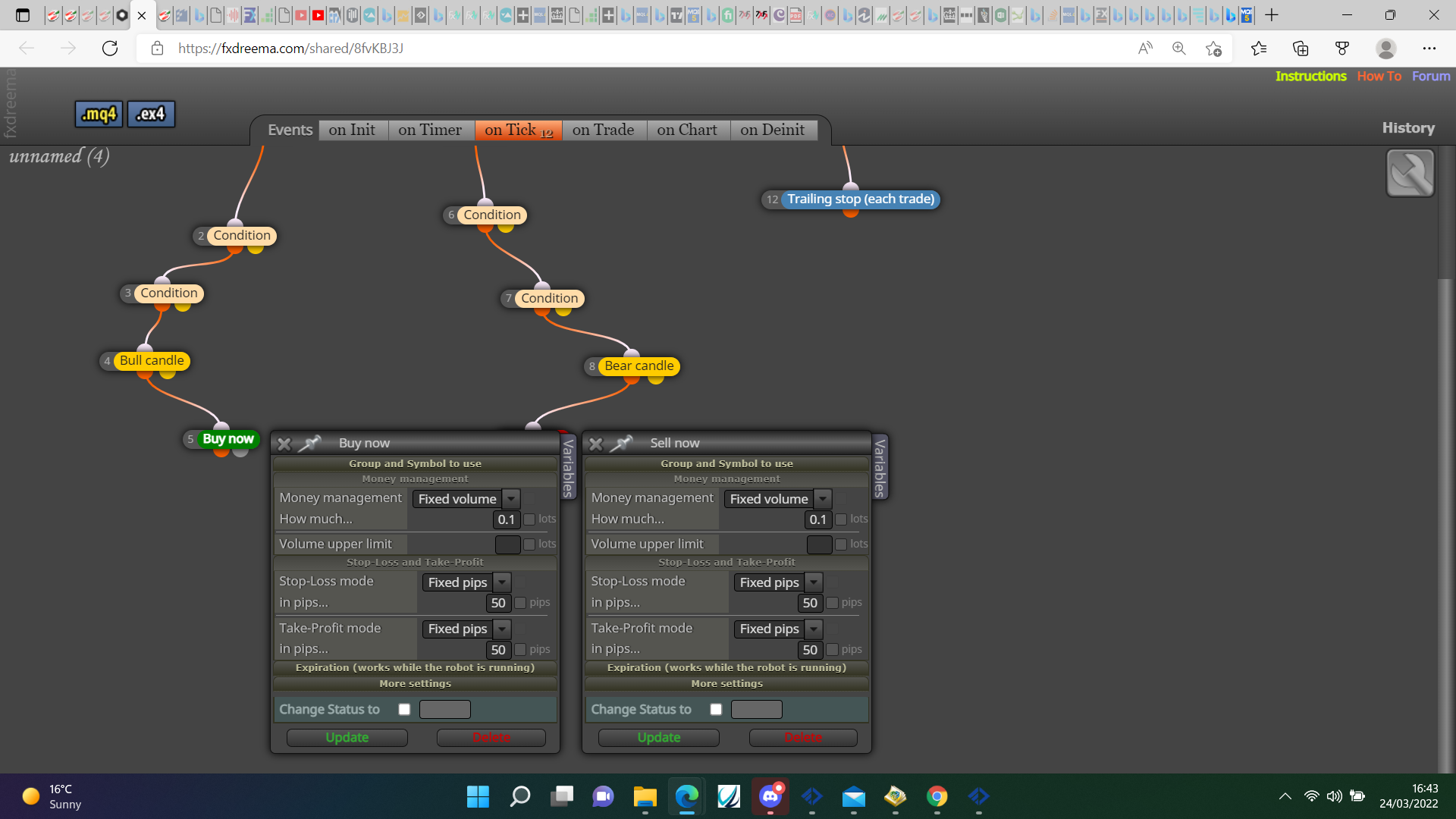Open Sell now Stop-Loss mode dropdown

coord(778,582)
